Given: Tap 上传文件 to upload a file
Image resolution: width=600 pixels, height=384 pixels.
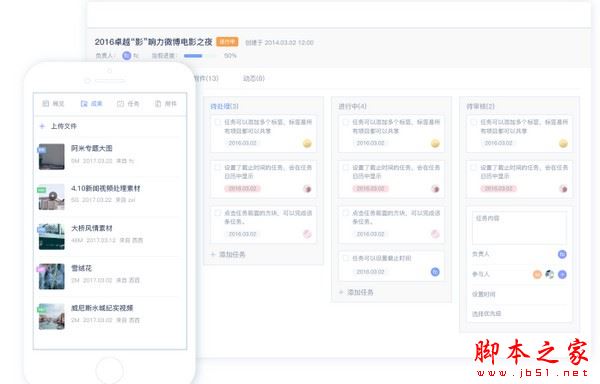Looking at the screenshot, I should coord(64,126).
